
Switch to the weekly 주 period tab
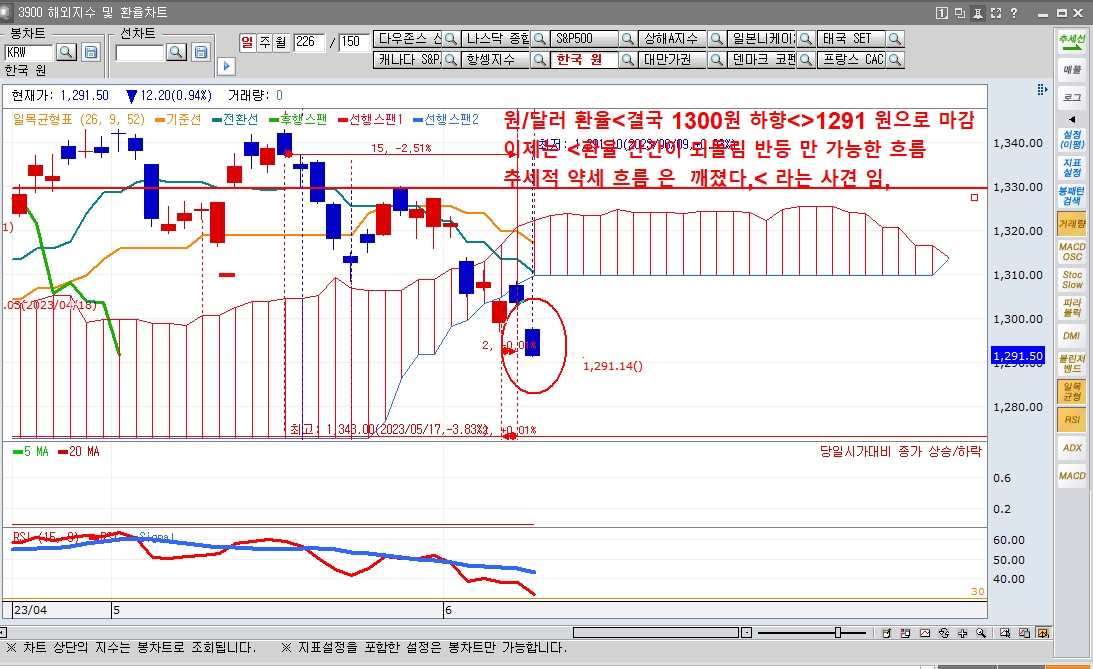tap(264, 42)
